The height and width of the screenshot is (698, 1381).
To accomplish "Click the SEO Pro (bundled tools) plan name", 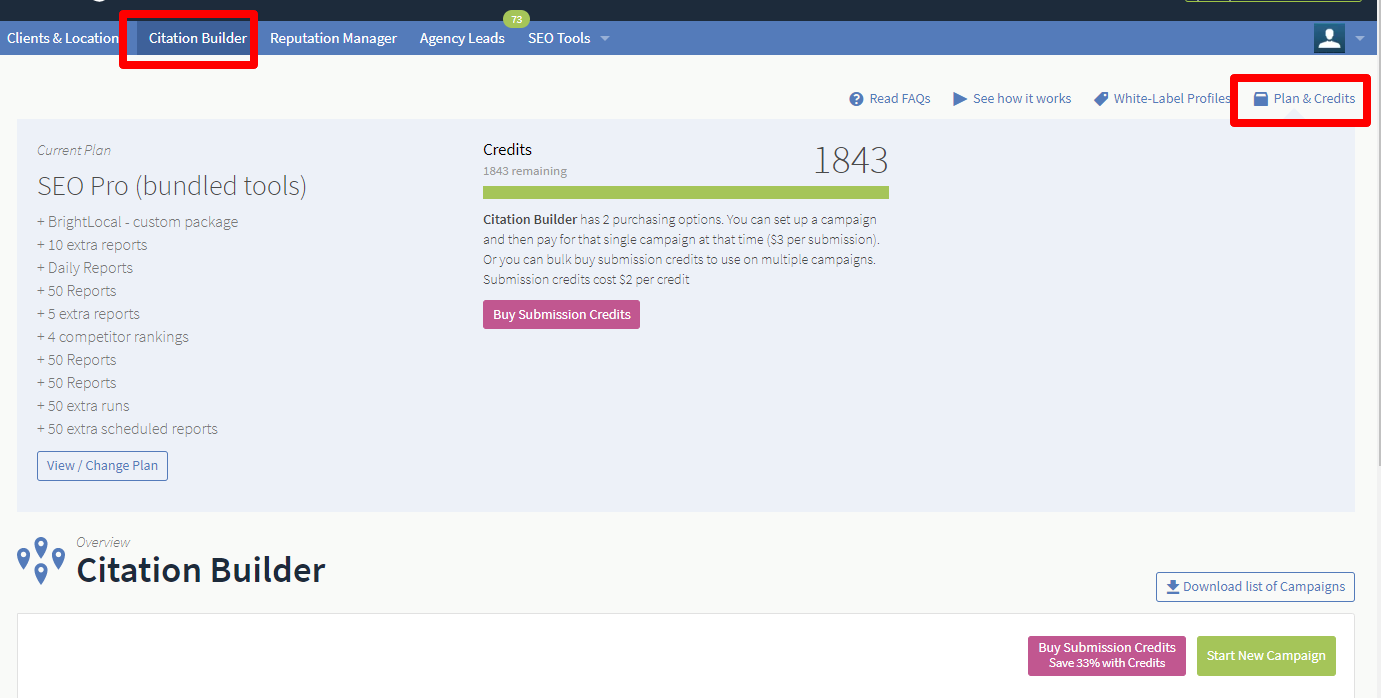I will pyautogui.click(x=172, y=186).
